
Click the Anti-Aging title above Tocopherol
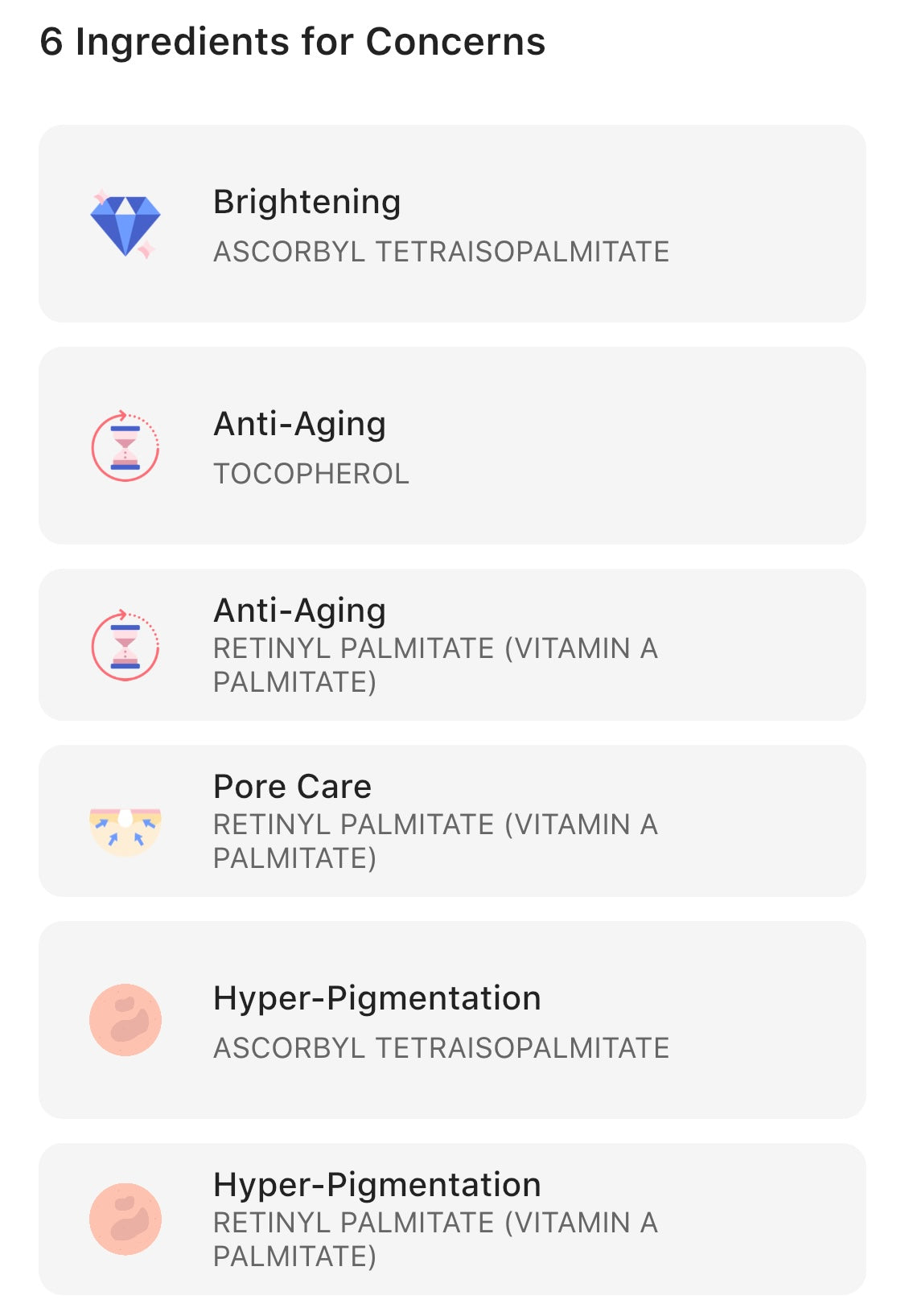click(x=299, y=425)
